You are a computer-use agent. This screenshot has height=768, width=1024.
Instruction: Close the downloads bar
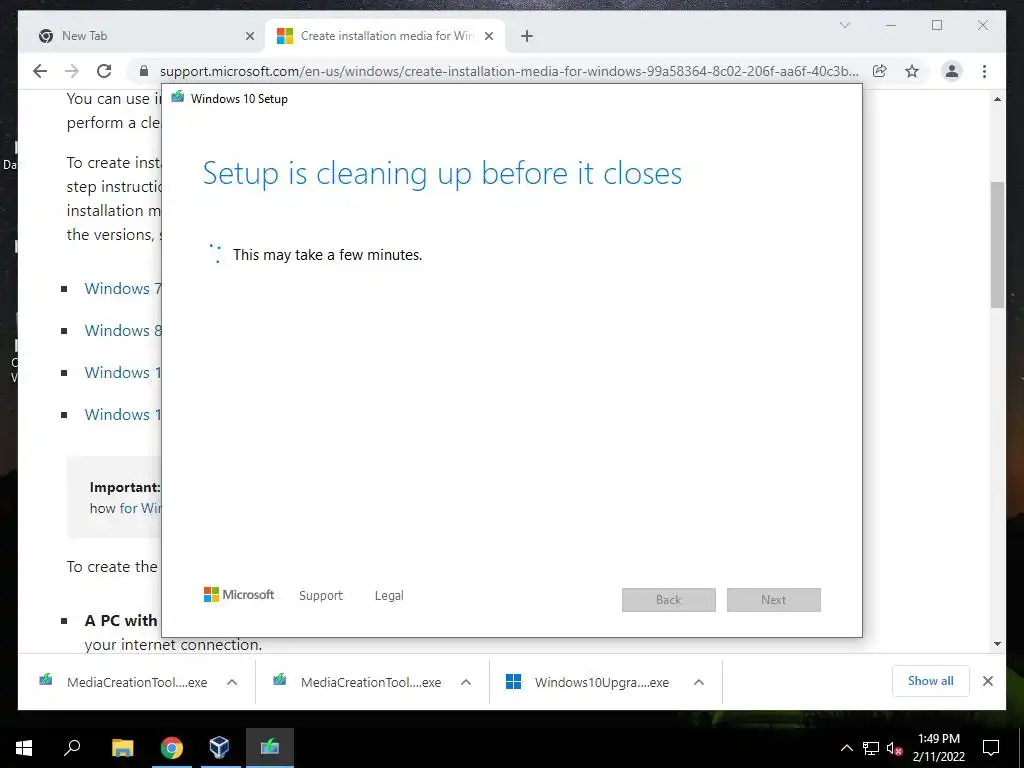pyautogui.click(x=987, y=681)
